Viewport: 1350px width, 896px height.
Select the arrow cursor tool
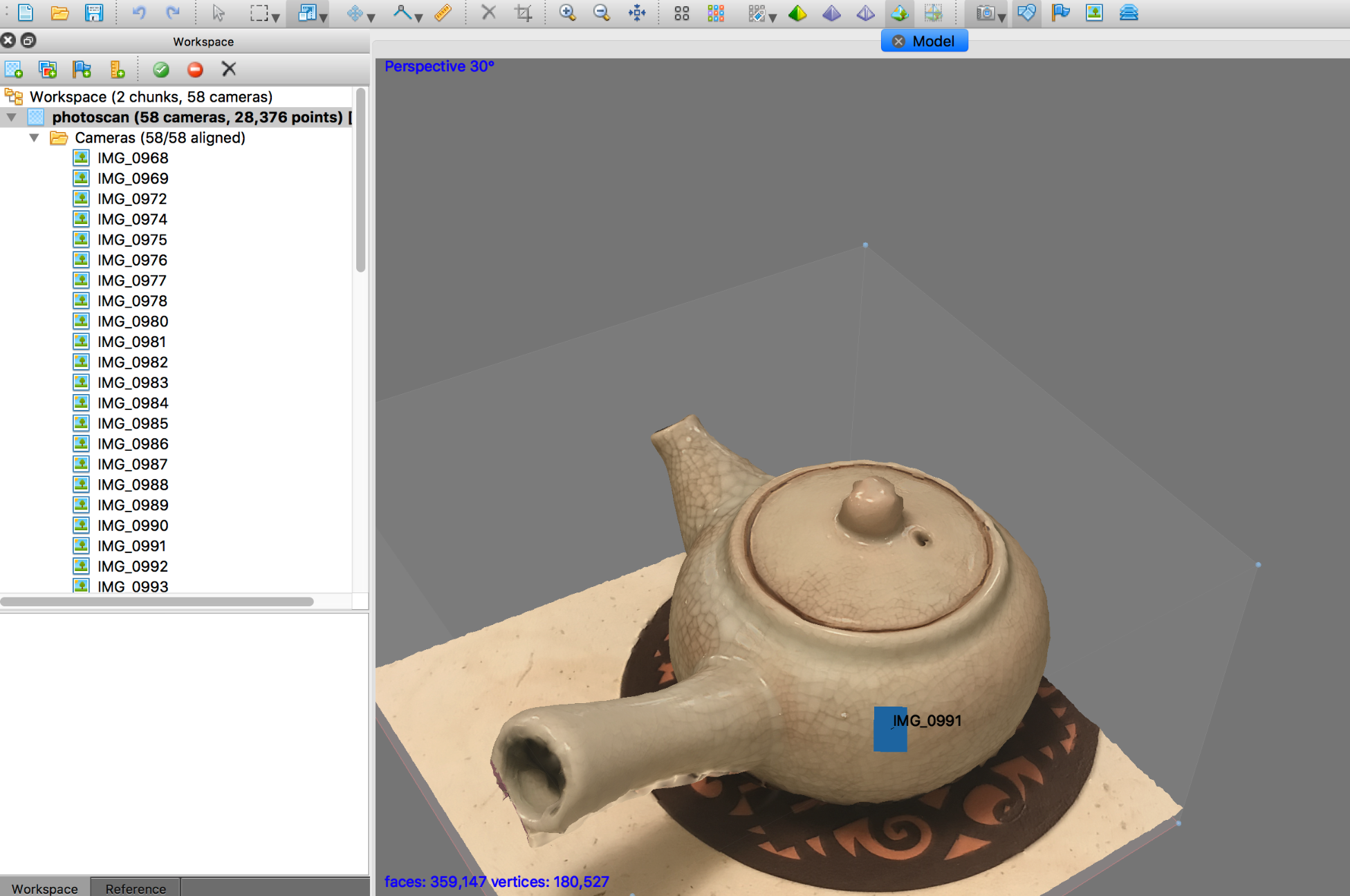[219, 12]
